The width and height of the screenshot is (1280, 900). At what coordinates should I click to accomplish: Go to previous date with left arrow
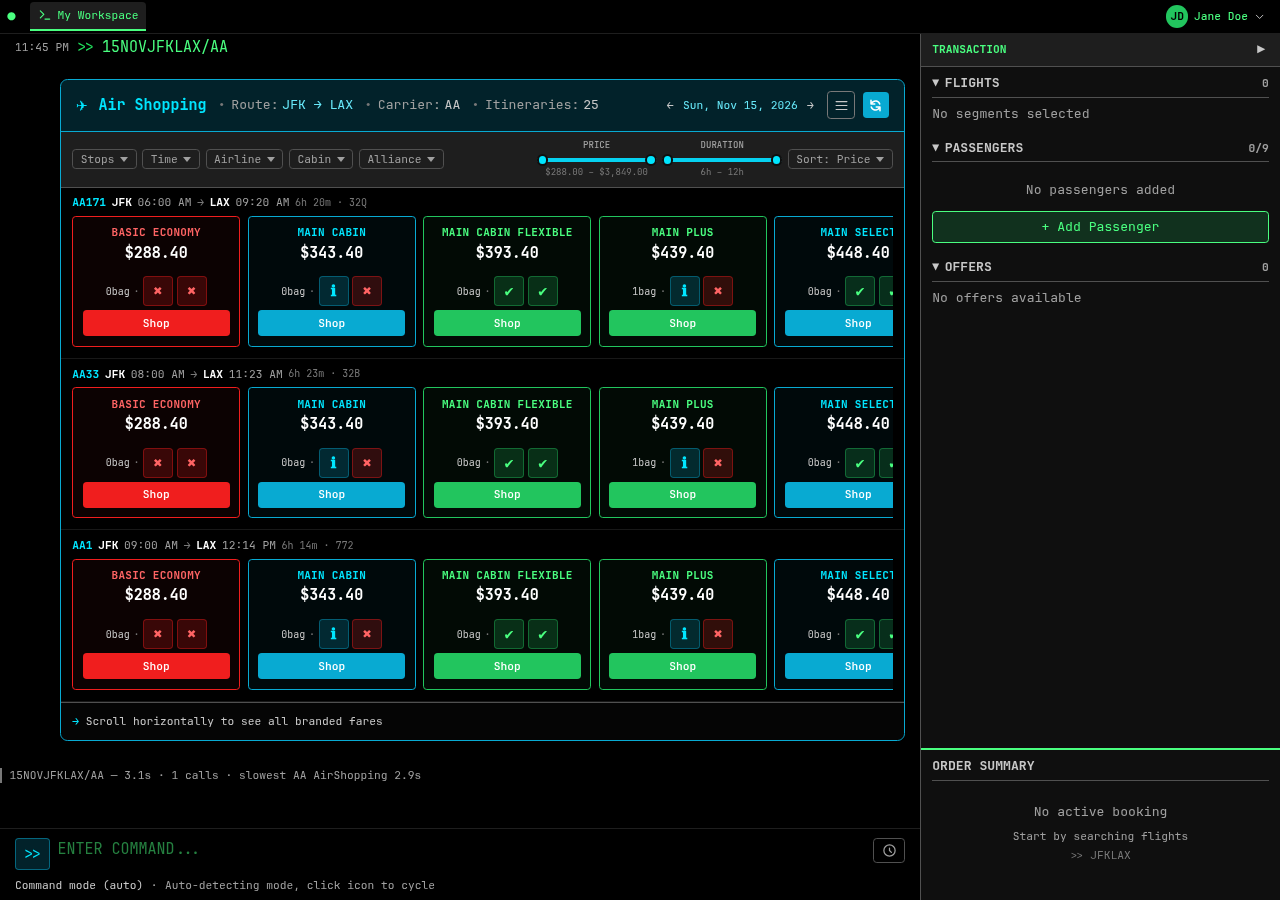click(670, 105)
